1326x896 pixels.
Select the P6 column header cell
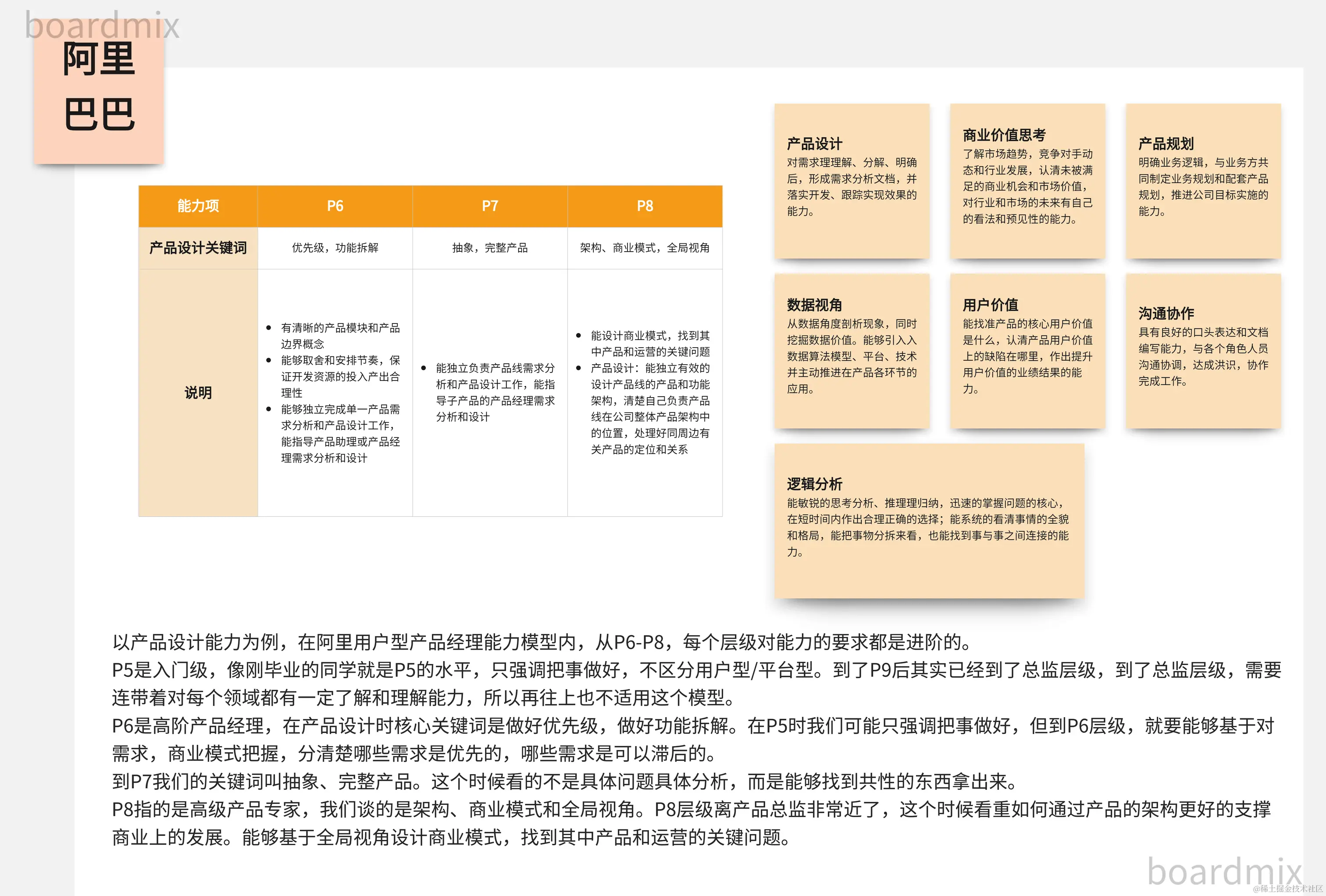pos(335,206)
